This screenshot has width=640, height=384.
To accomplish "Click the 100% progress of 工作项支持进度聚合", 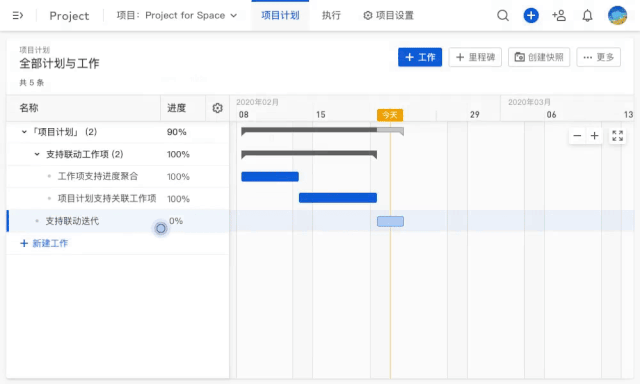I will (x=178, y=177).
